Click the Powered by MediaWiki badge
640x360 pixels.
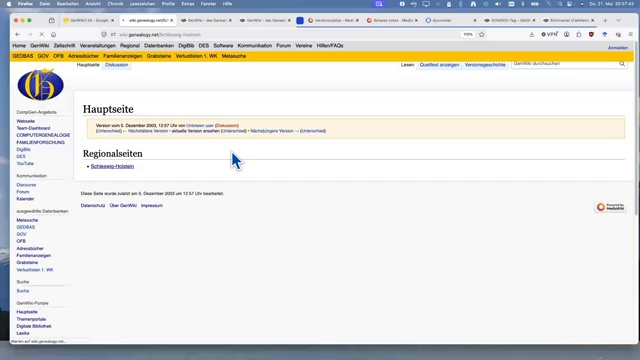(x=610, y=207)
